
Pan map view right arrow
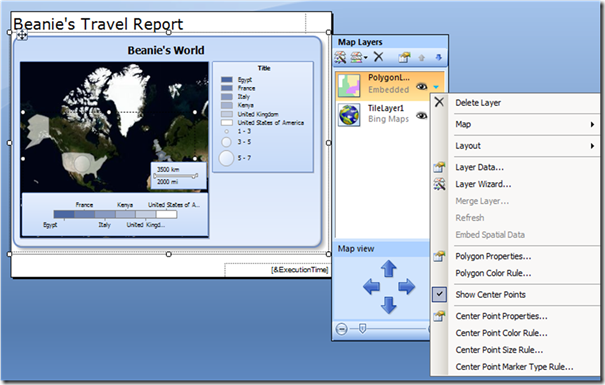(x=406, y=287)
